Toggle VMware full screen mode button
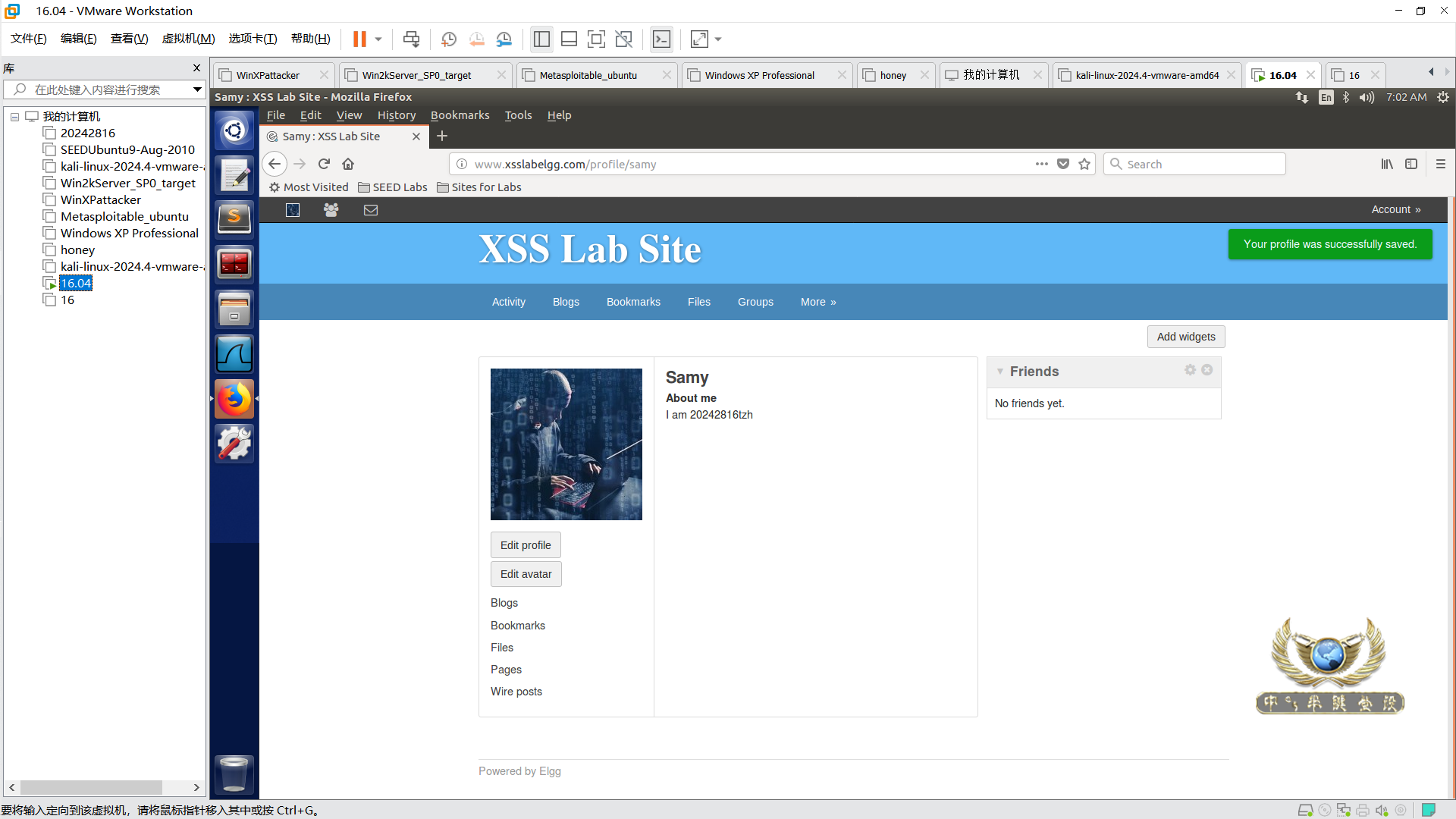Image resolution: width=1456 pixels, height=819 pixels. 596,39
